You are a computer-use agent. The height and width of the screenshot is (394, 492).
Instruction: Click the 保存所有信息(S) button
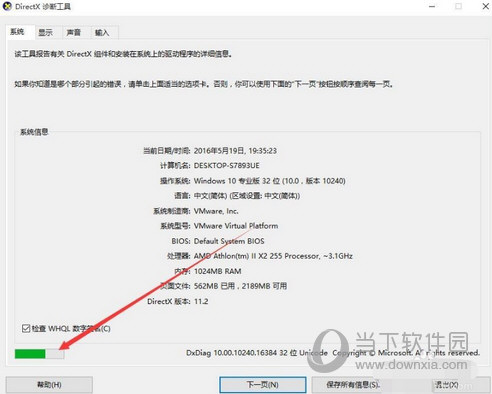[353, 385]
